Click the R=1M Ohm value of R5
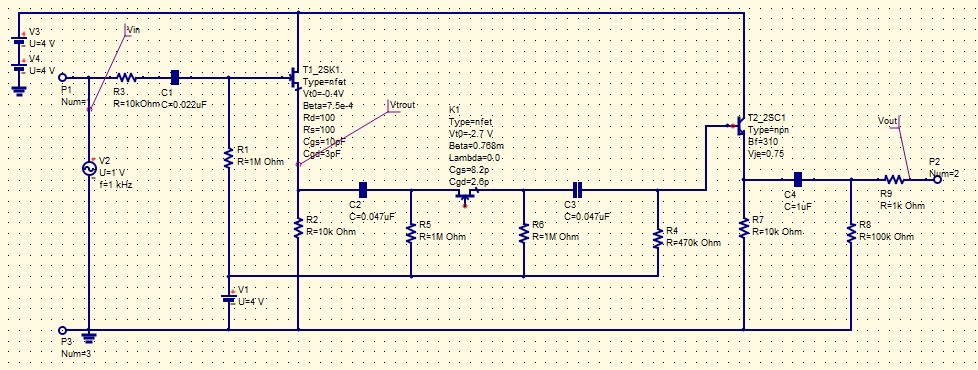This screenshot has width=978, height=370. [x=443, y=237]
